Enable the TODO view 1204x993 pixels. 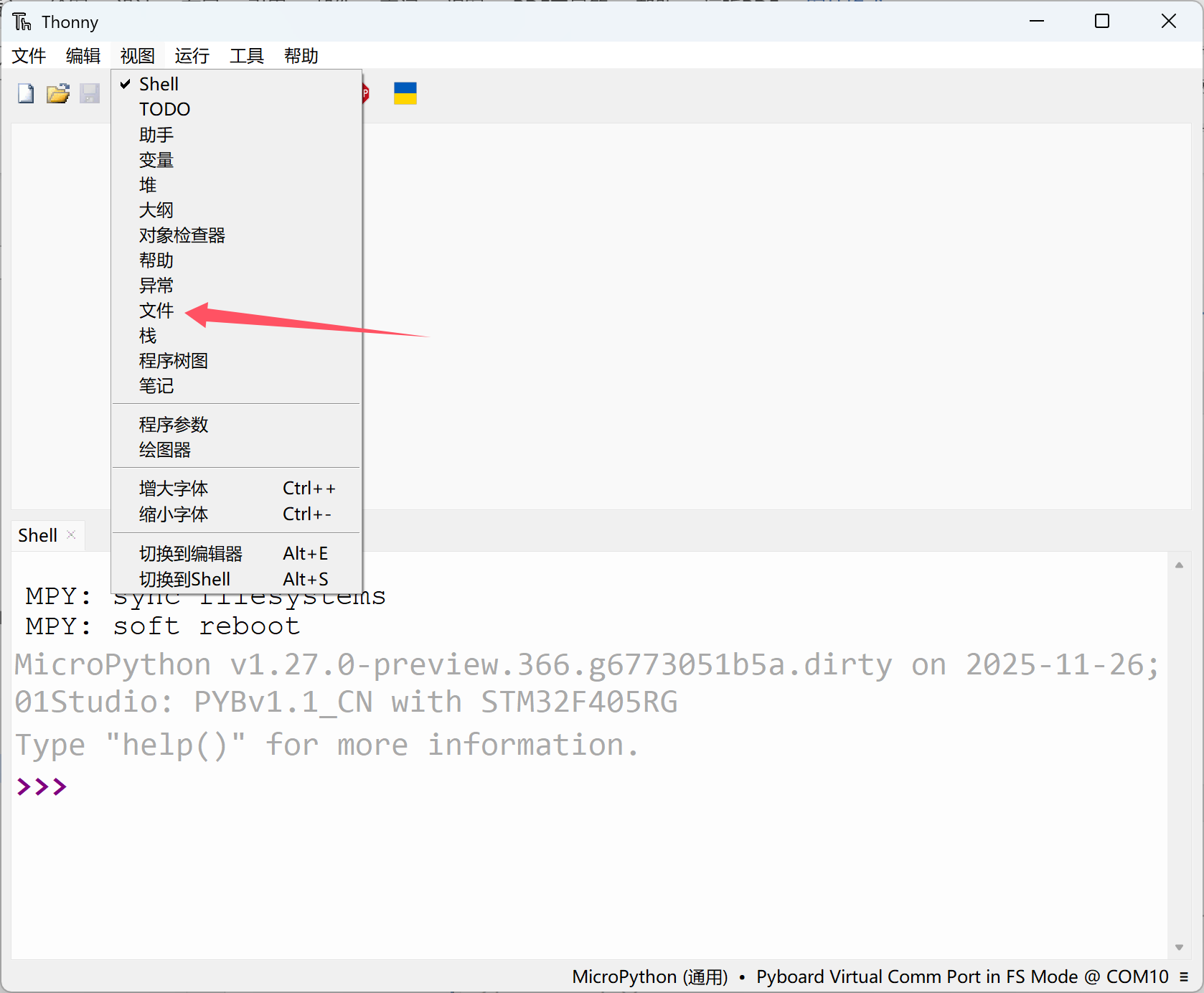(164, 109)
